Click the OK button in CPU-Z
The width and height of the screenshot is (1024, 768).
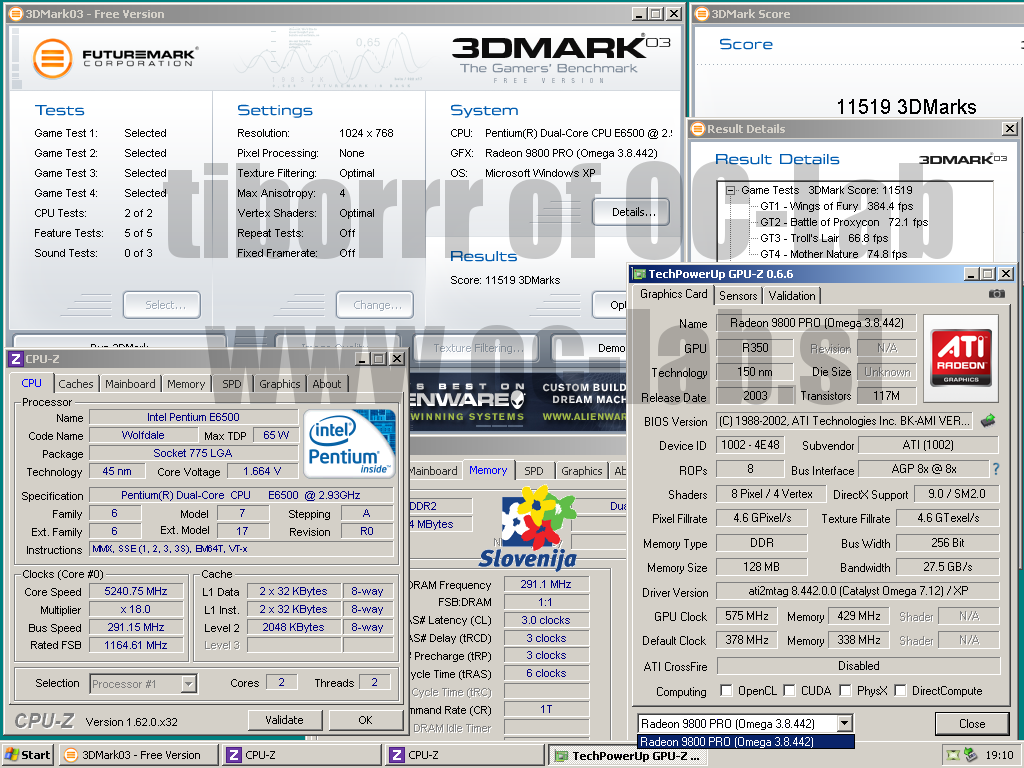tap(365, 720)
